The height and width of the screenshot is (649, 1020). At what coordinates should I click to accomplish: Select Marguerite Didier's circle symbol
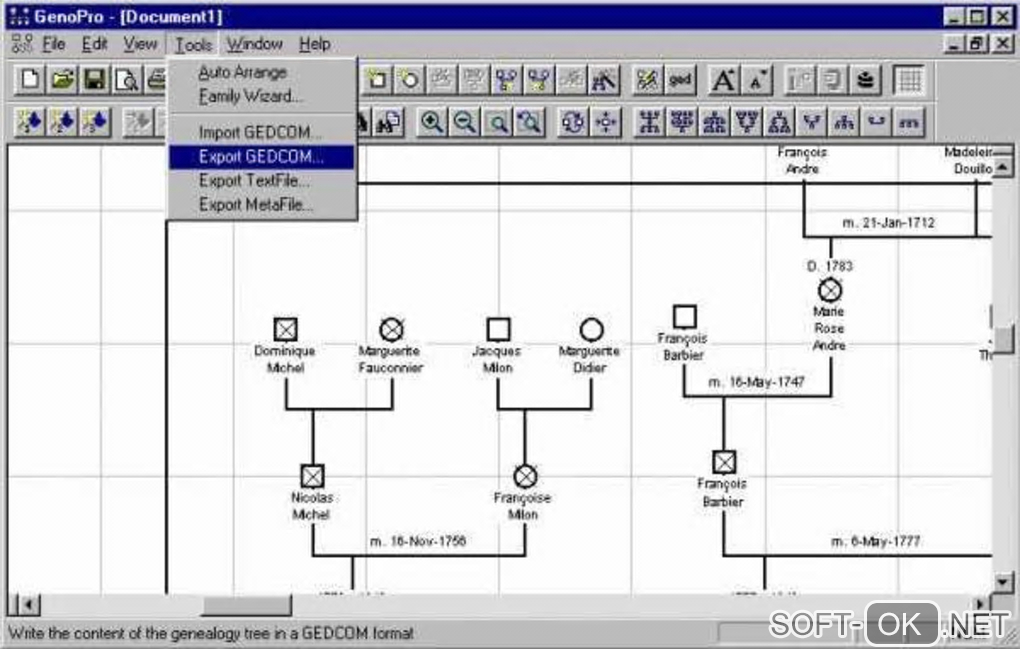pos(591,330)
